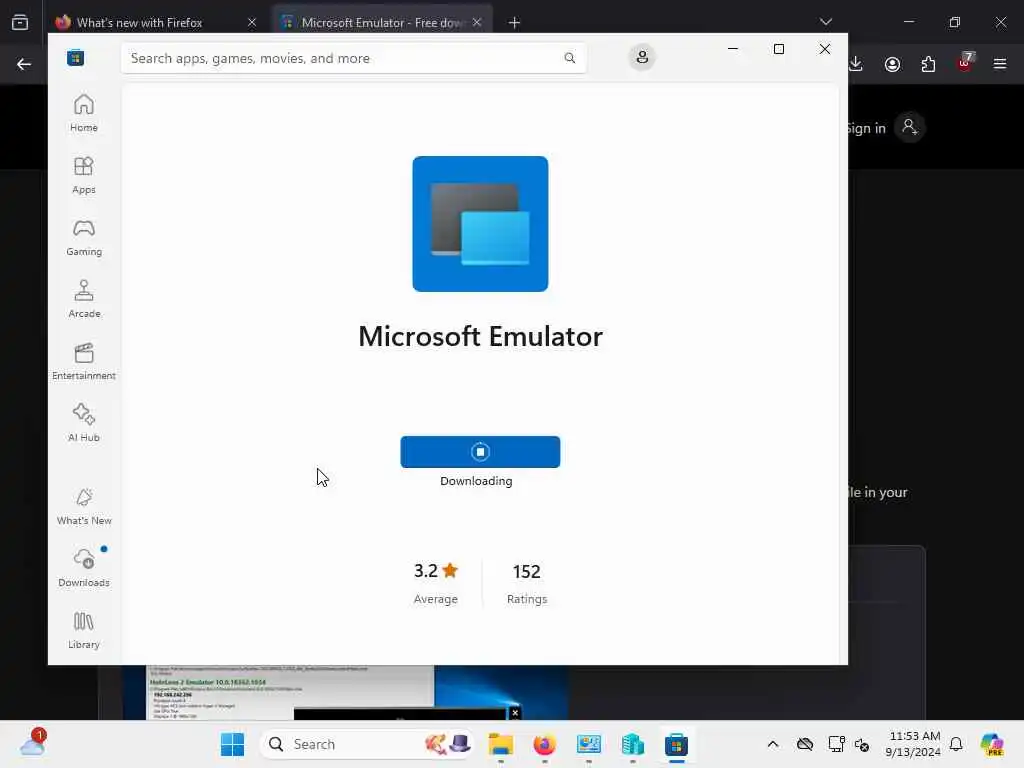
Task: Focus the Store search apps field
Action: [353, 58]
